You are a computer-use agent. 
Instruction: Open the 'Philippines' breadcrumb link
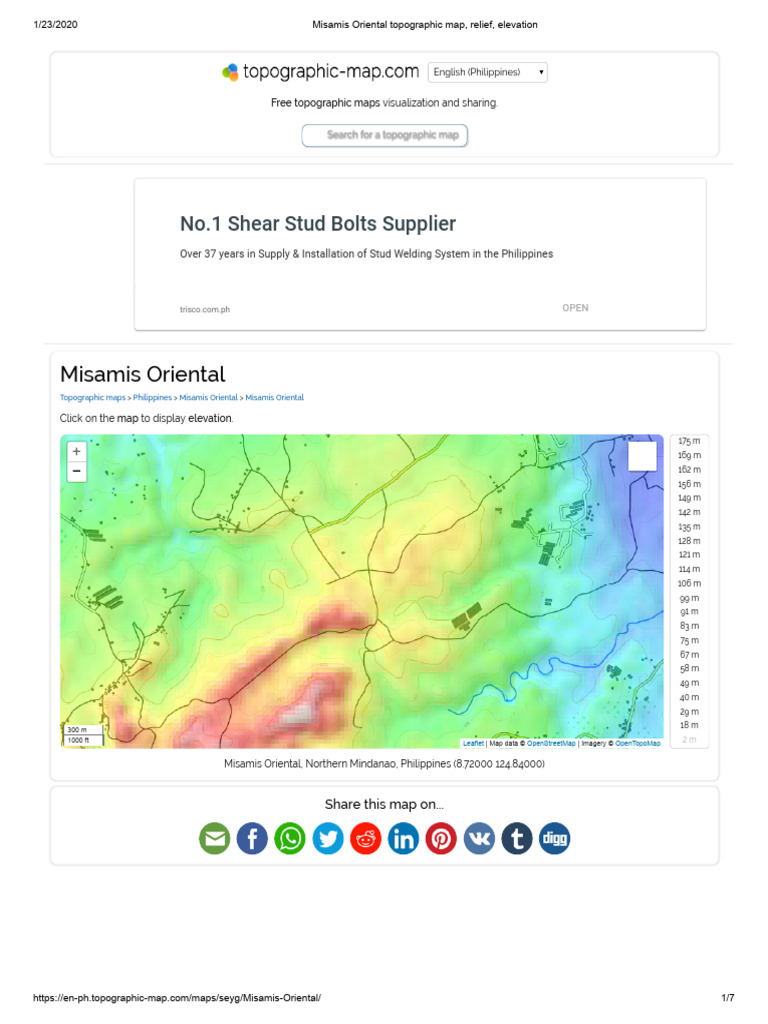[152, 398]
